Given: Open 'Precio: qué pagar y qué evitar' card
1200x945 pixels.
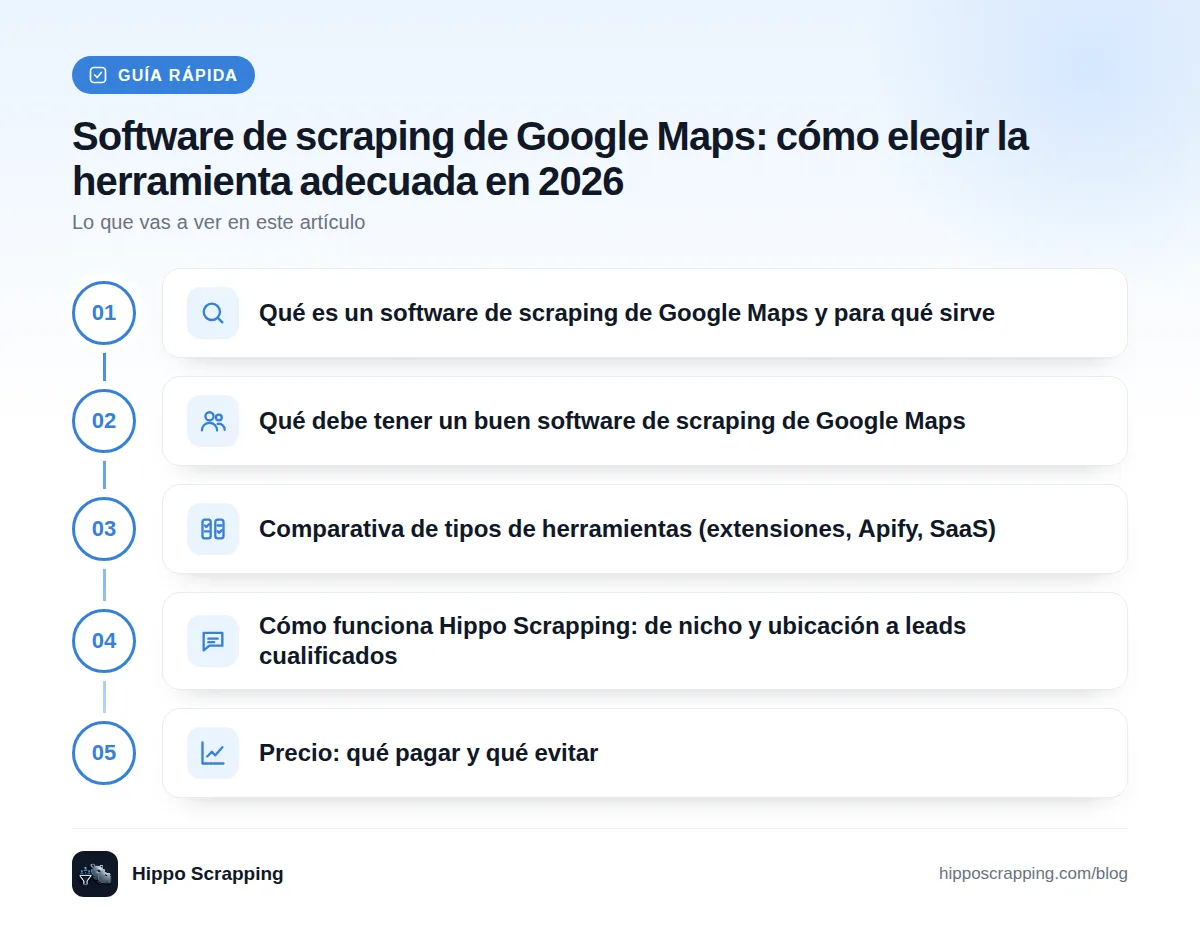Looking at the screenshot, I should coord(645,753).
